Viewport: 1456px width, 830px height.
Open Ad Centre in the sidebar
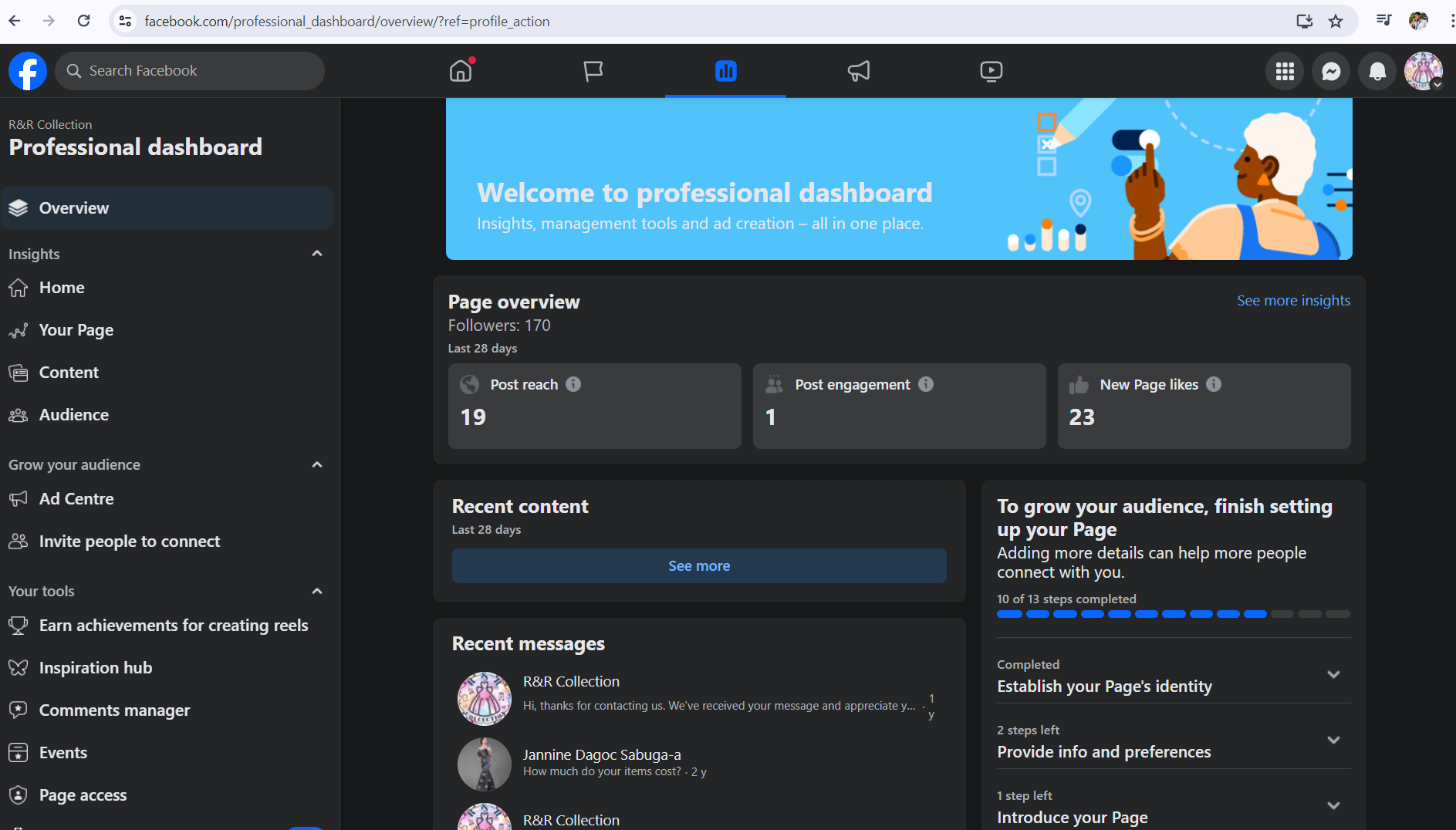click(x=167, y=499)
